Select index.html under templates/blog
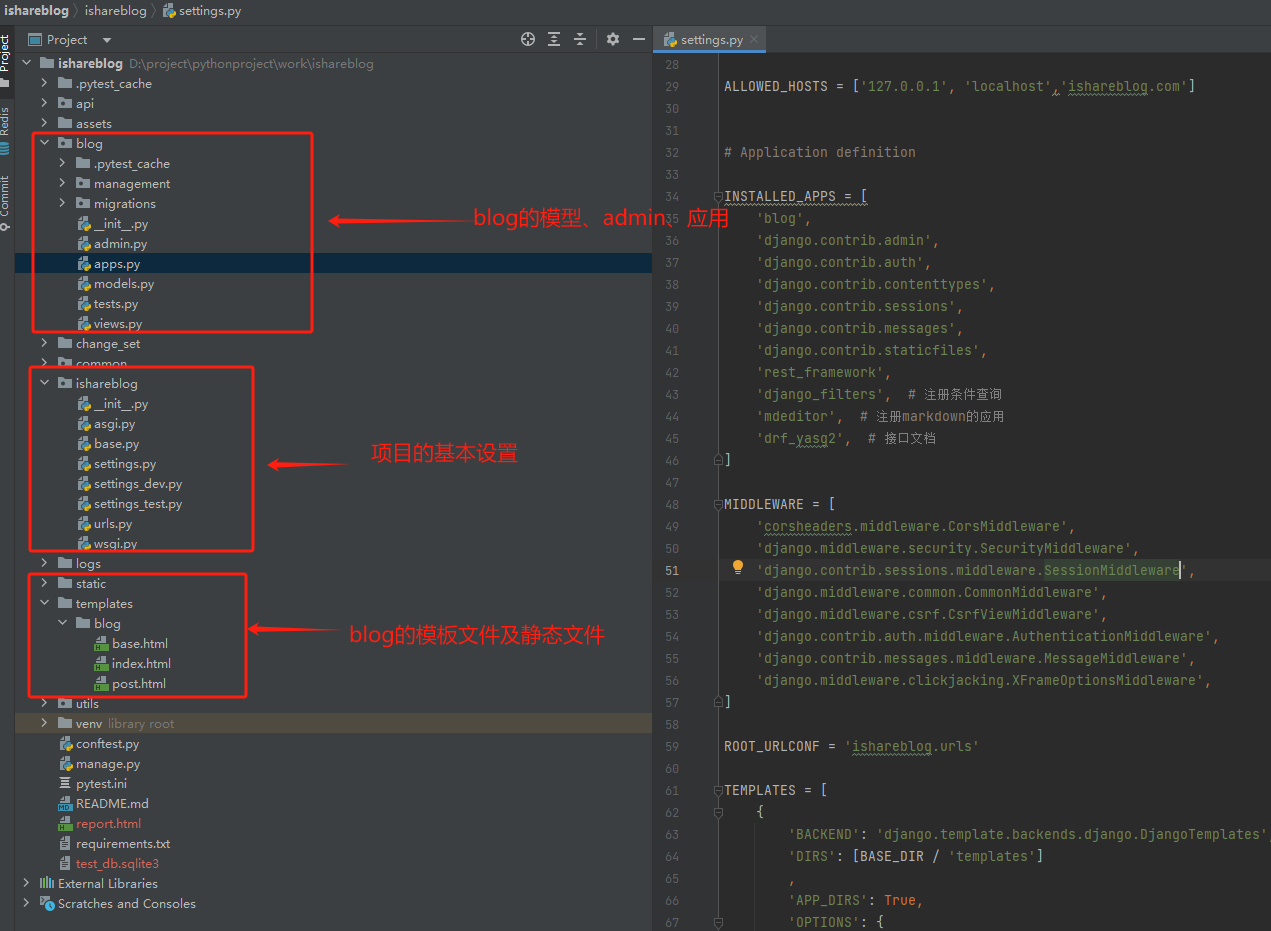 141,664
